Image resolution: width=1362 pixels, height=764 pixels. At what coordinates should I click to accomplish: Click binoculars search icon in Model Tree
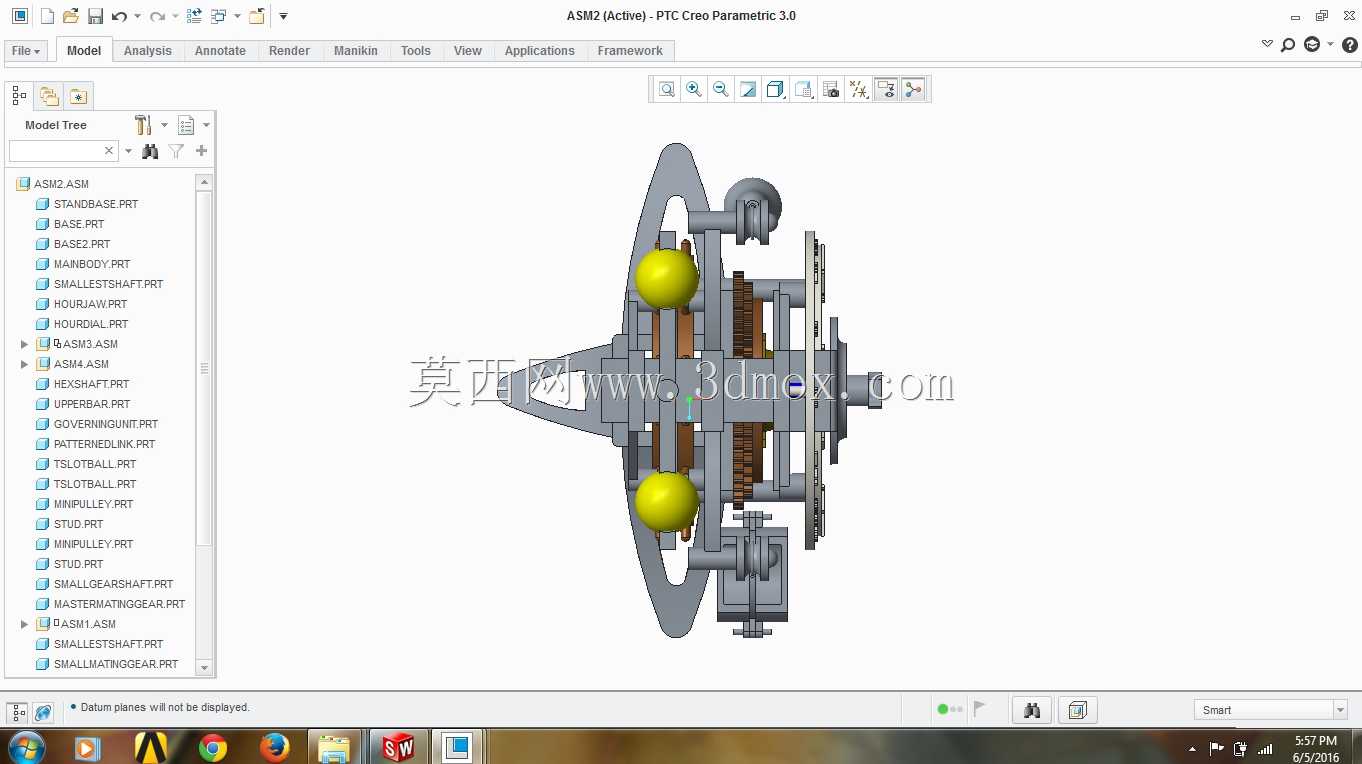click(x=150, y=151)
